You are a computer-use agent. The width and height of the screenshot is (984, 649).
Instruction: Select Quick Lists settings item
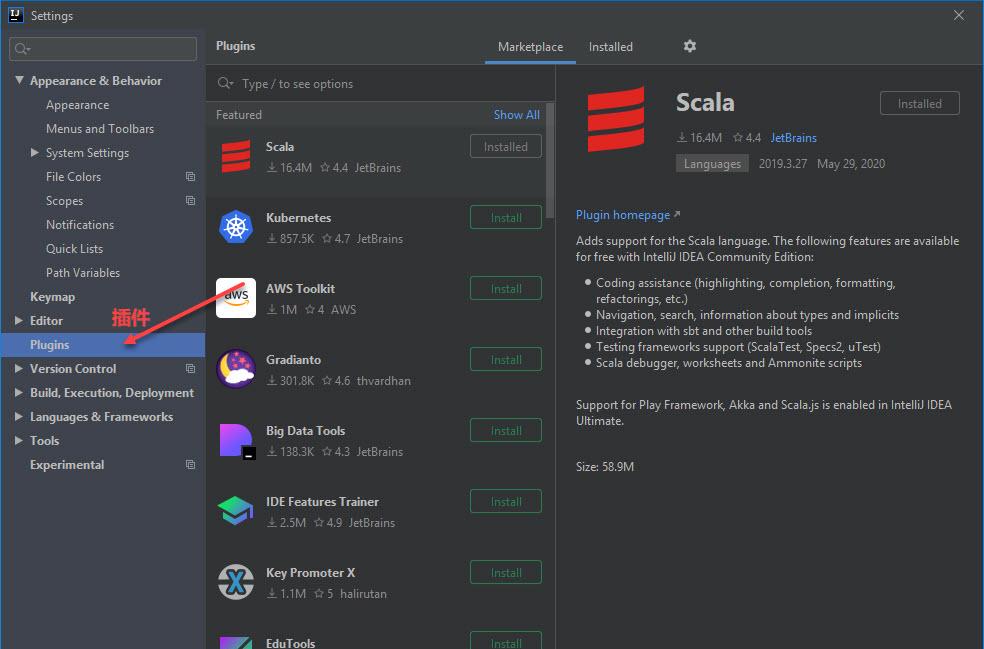pyautogui.click(x=74, y=249)
